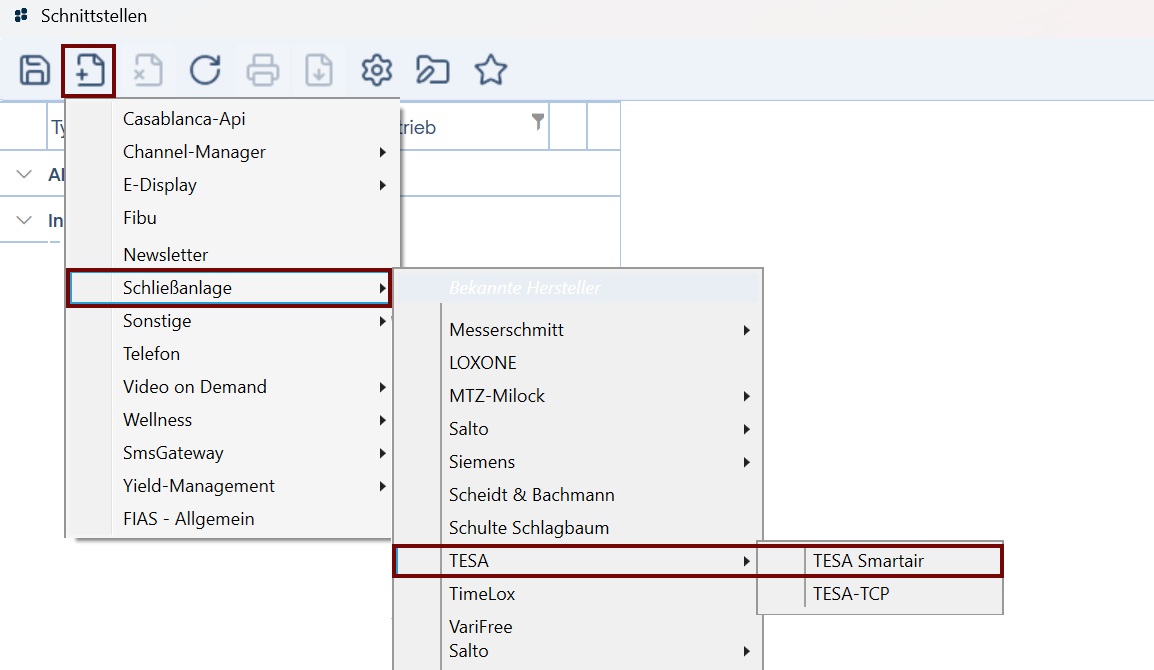Screen dimensions: 1154x670
Task: Select LOXONE manufacturer entry
Action: 578,363
